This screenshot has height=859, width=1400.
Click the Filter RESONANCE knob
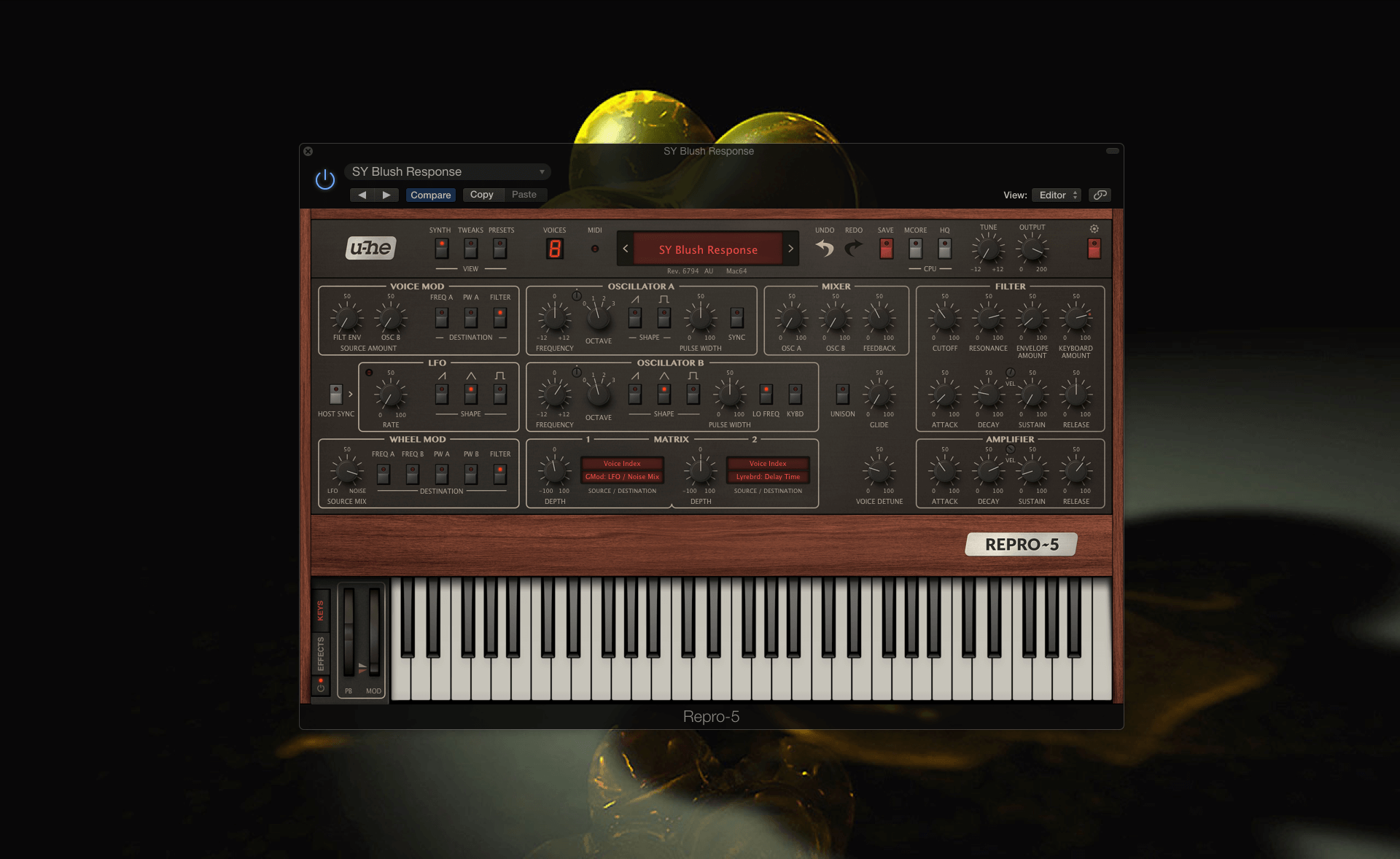[x=988, y=318]
